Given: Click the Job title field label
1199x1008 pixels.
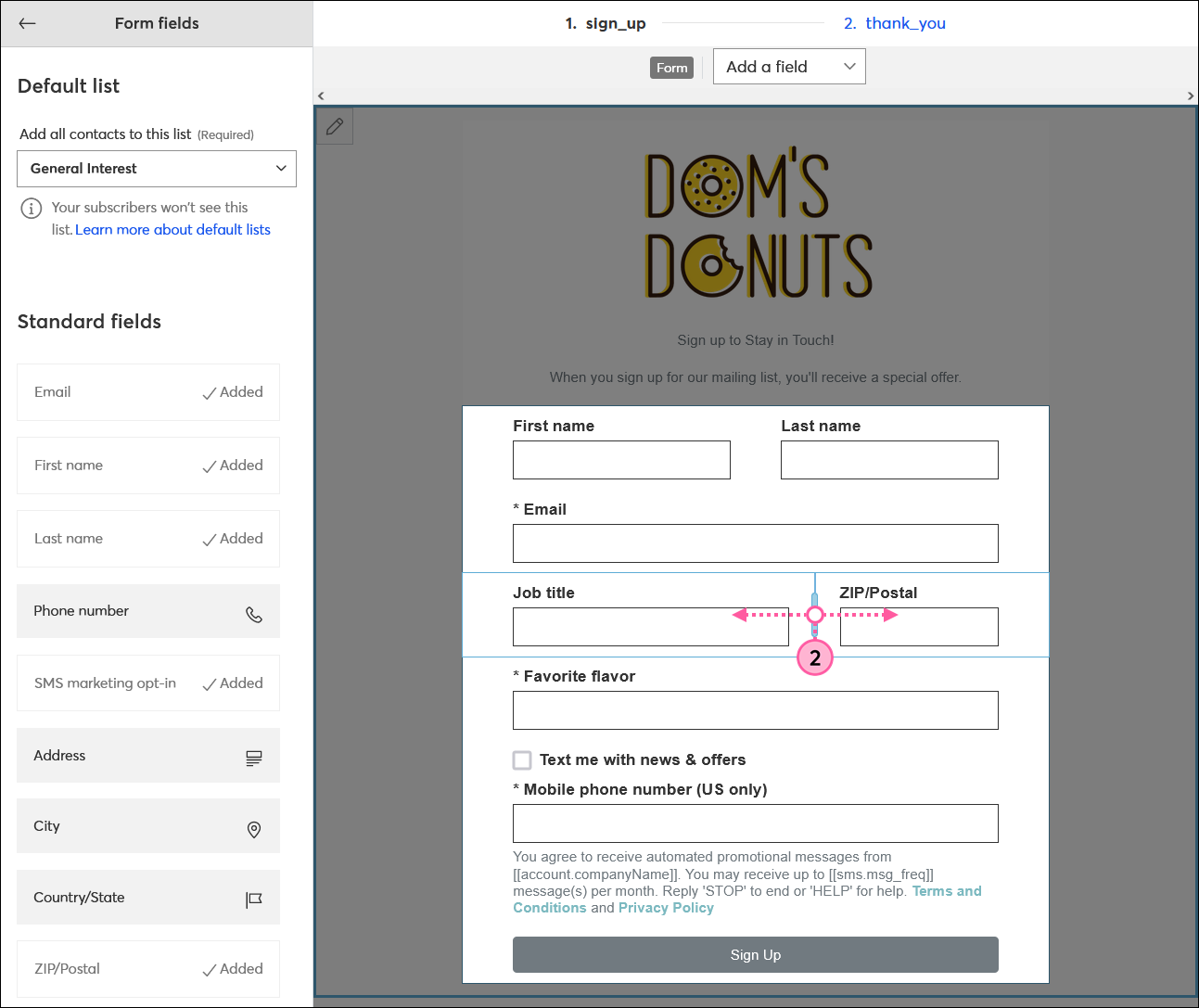Looking at the screenshot, I should pos(544,593).
